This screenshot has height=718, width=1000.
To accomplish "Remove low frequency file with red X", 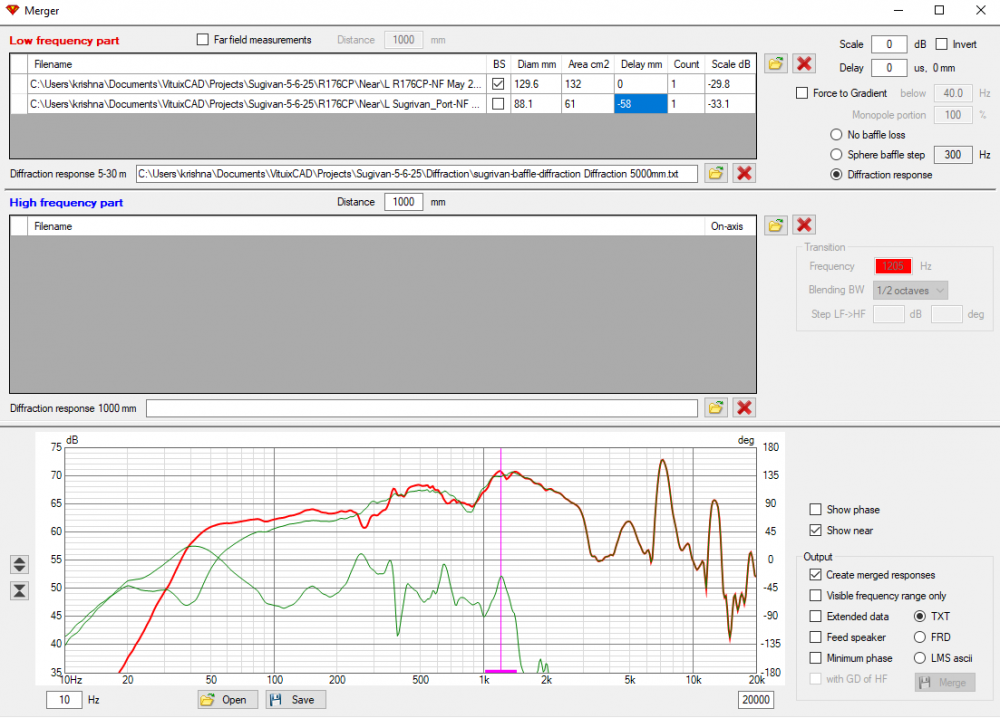I will point(803,63).
